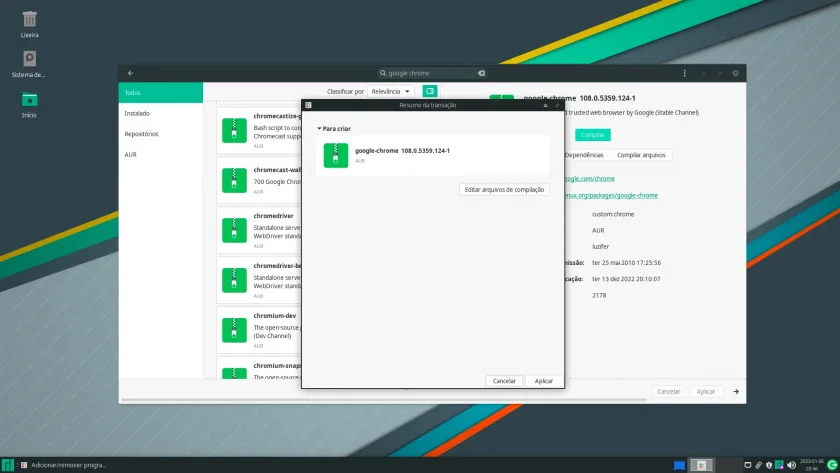
Task: Switch to the Dependências tab
Action: [x=583, y=155]
